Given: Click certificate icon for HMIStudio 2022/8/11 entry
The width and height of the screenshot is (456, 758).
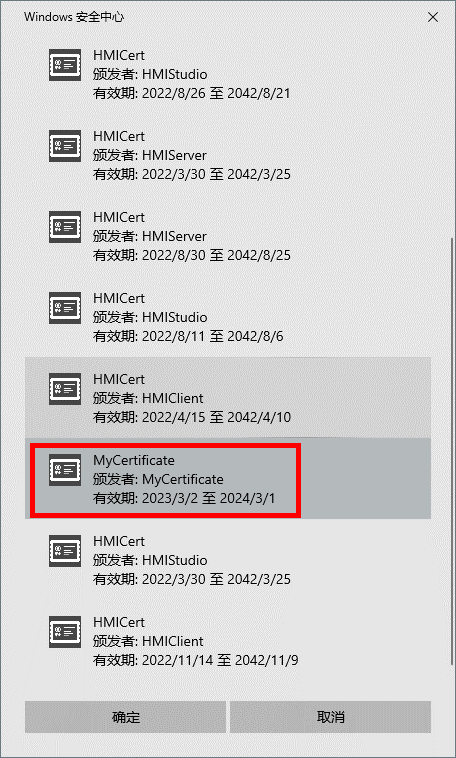Looking at the screenshot, I should point(65,308).
